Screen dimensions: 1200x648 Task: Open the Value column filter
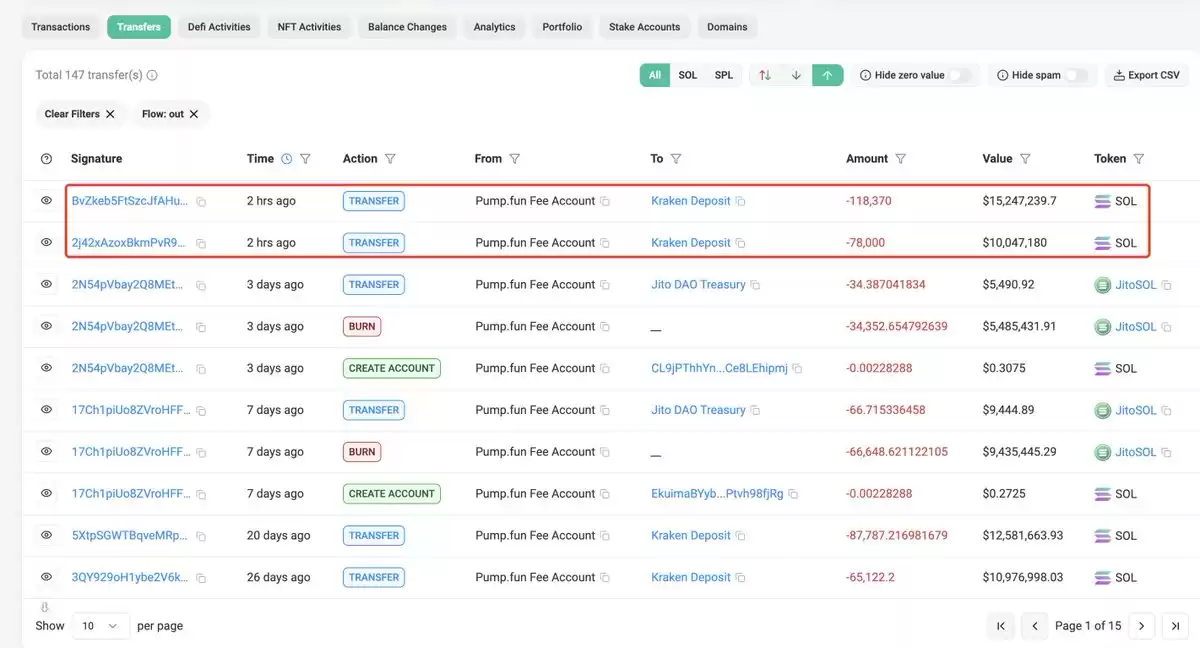coord(1025,159)
